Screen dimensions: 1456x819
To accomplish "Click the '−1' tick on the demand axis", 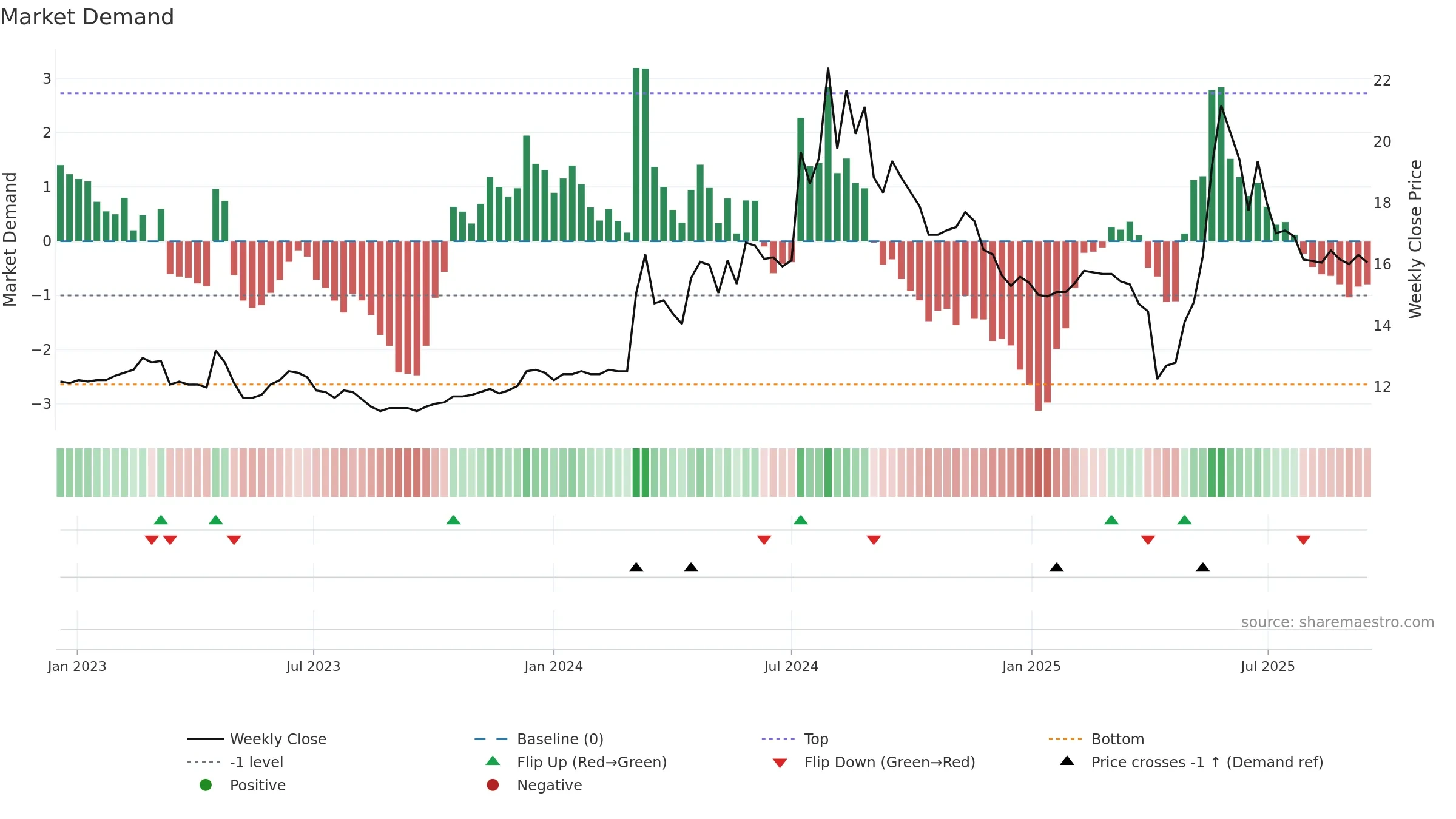I will (x=41, y=295).
